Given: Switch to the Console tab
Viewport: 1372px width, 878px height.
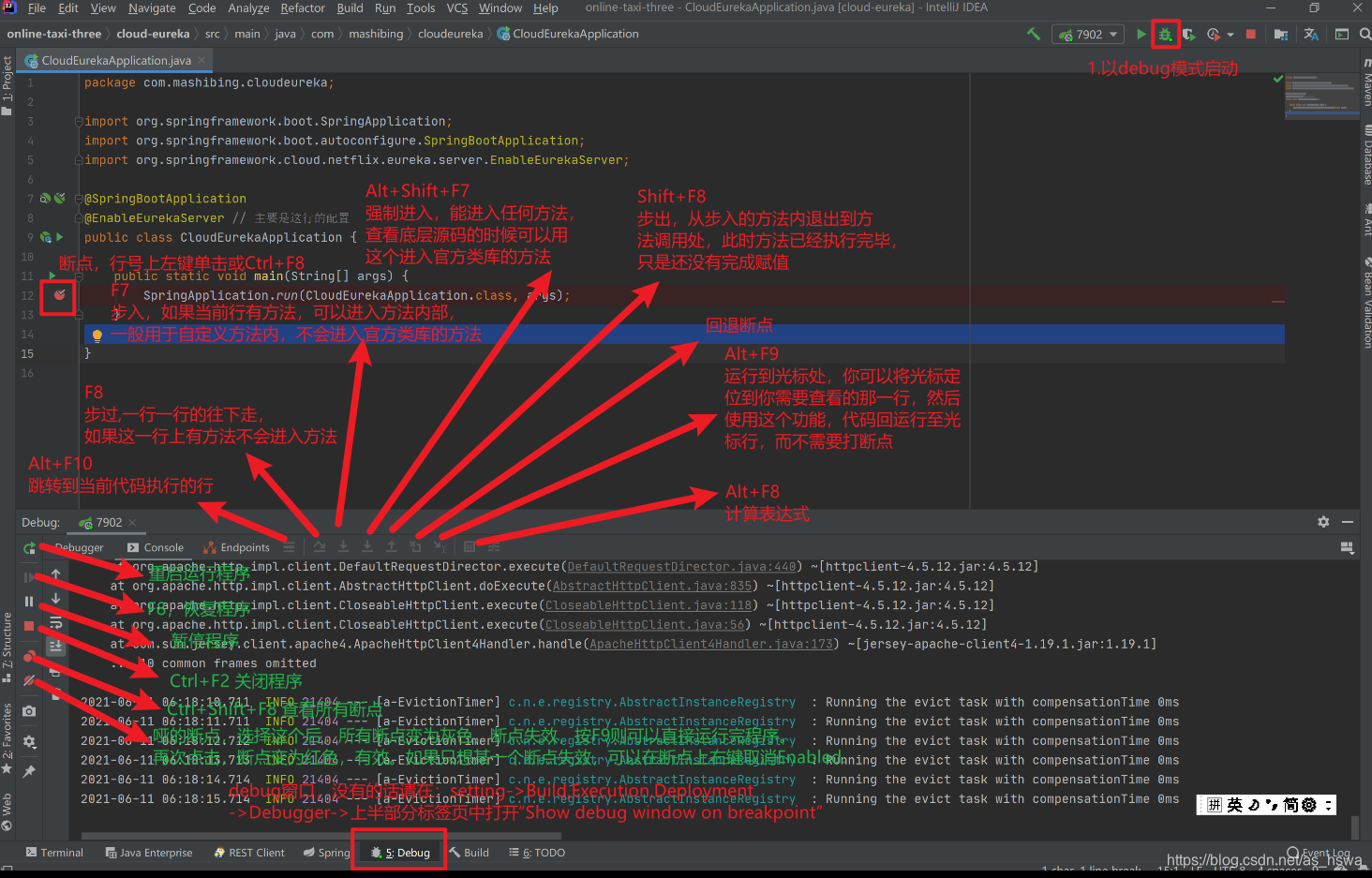Looking at the screenshot, I should click(x=156, y=547).
